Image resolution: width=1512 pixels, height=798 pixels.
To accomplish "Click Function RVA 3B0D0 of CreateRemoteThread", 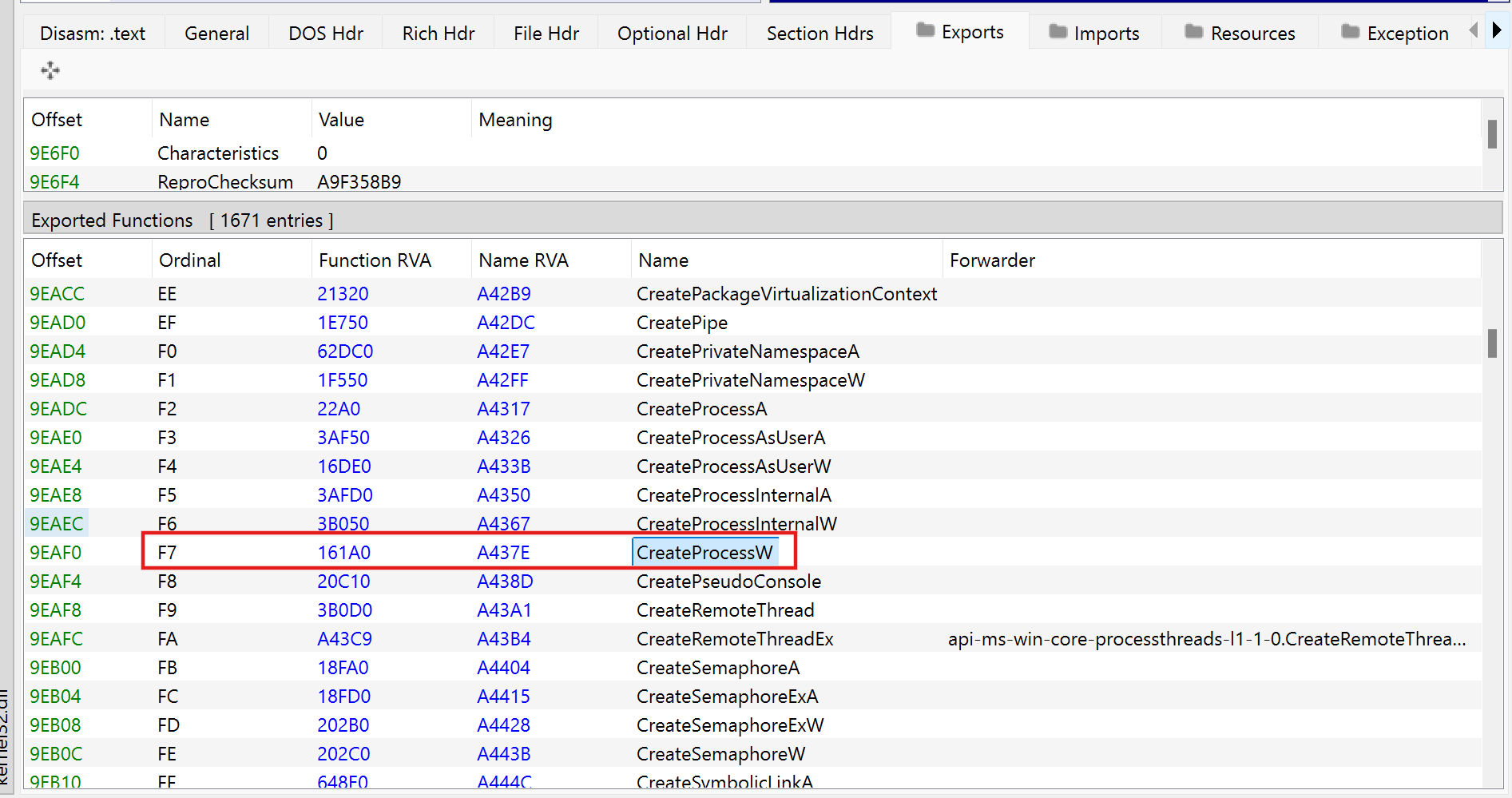I will (345, 610).
